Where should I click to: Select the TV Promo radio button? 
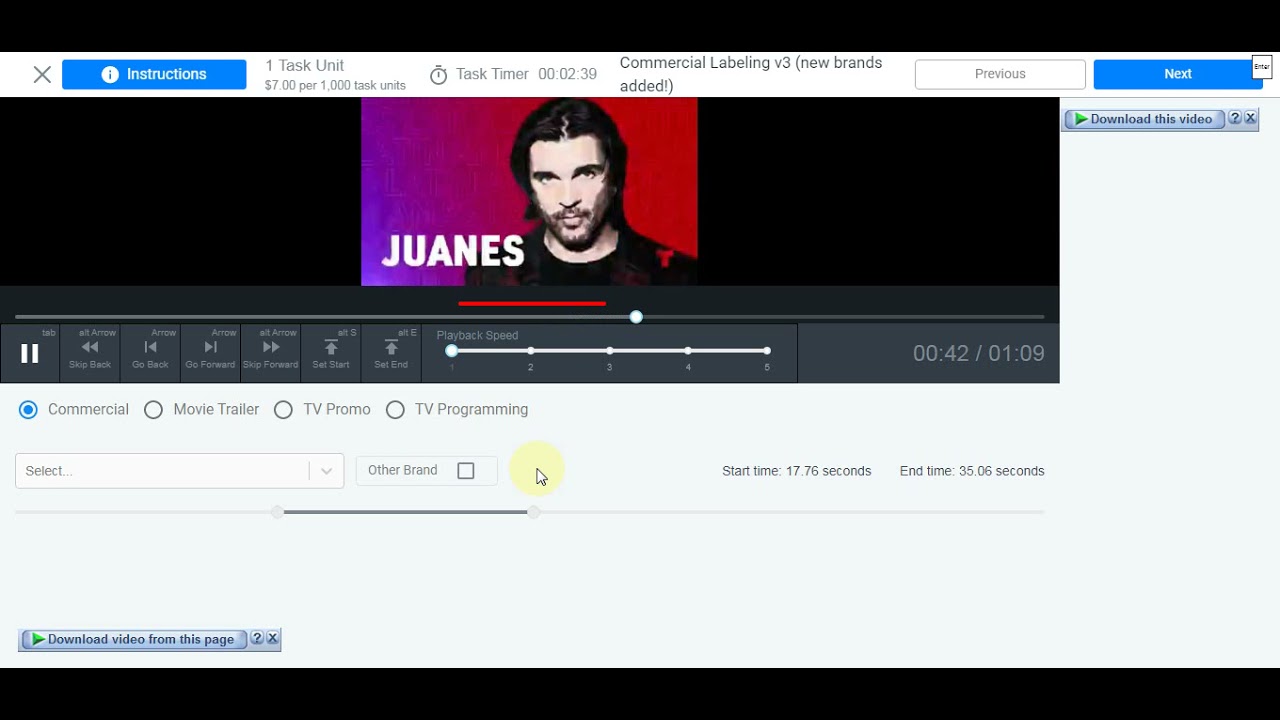[283, 409]
